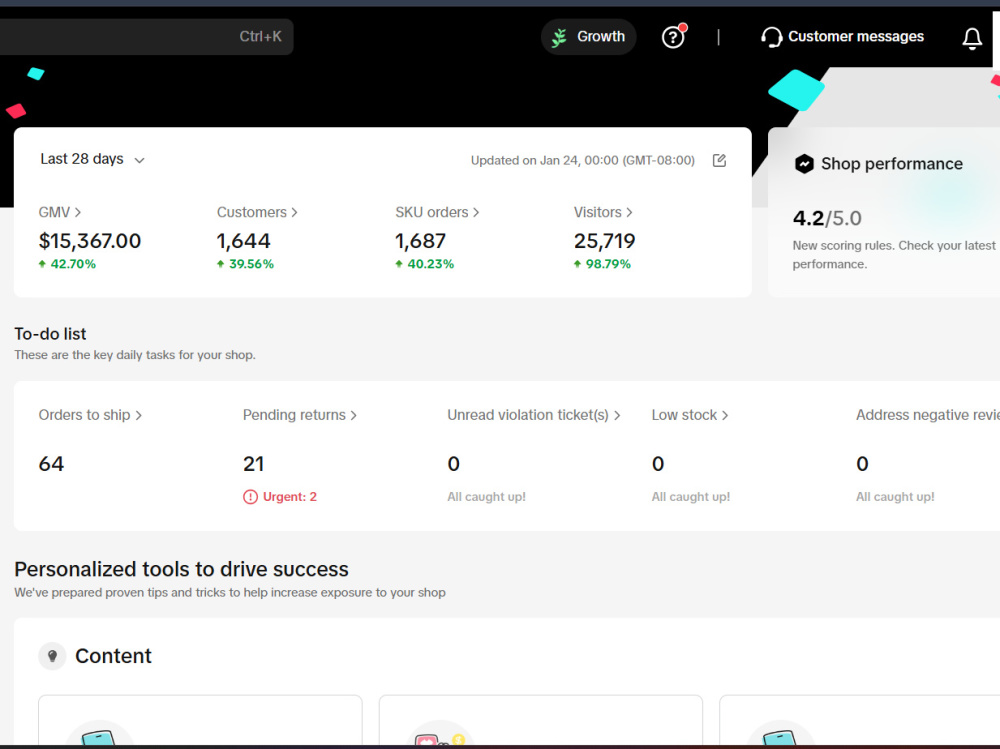The height and width of the screenshot is (749, 1000).
Task: Click the GMV value $15,367.00
Action: [90, 241]
